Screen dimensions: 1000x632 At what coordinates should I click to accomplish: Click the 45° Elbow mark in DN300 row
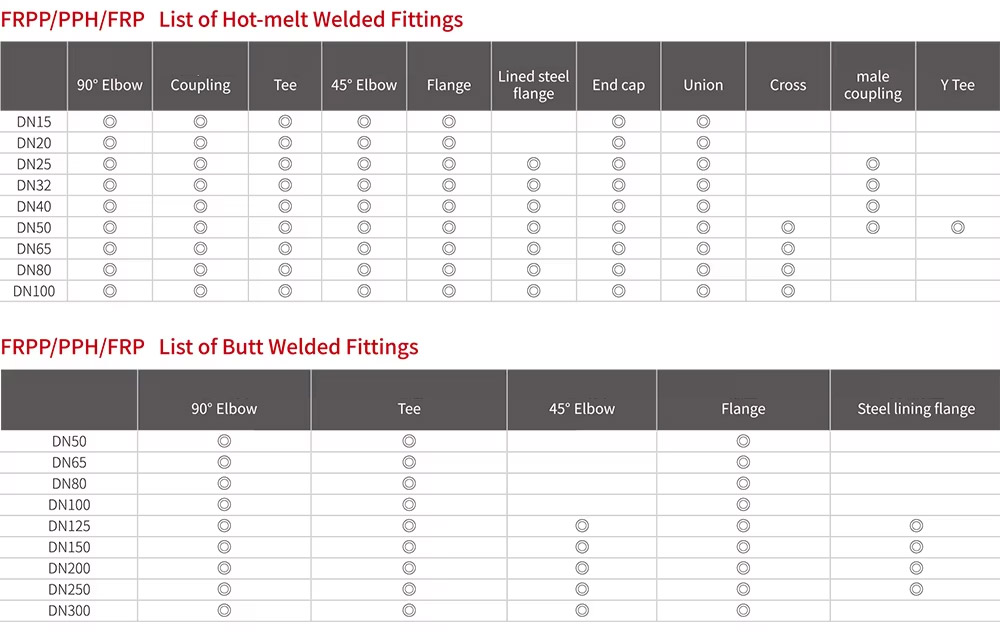click(x=582, y=610)
